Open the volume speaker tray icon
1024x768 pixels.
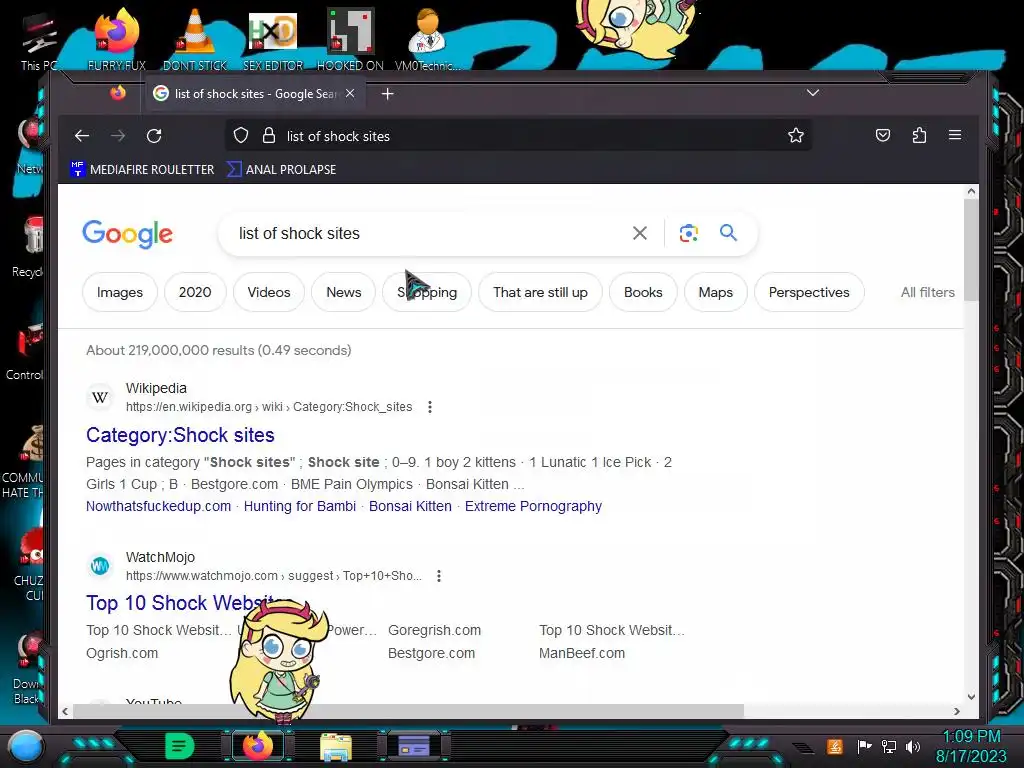pyautogui.click(x=913, y=746)
